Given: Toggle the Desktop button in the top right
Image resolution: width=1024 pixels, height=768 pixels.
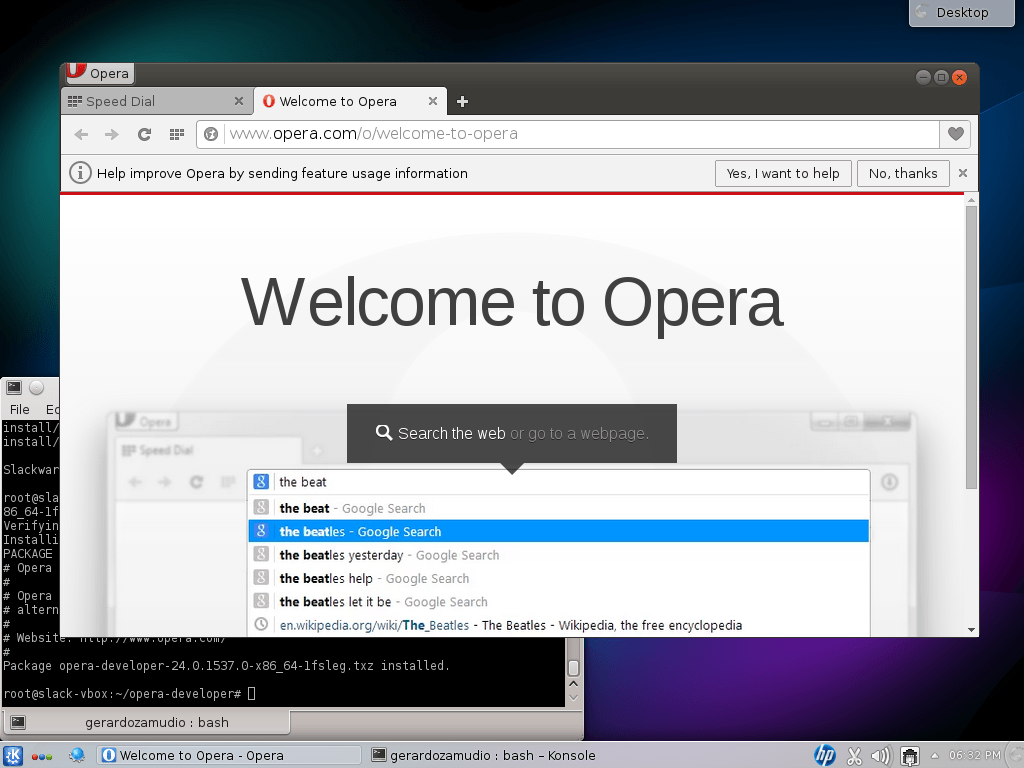Looking at the screenshot, I should click(961, 13).
